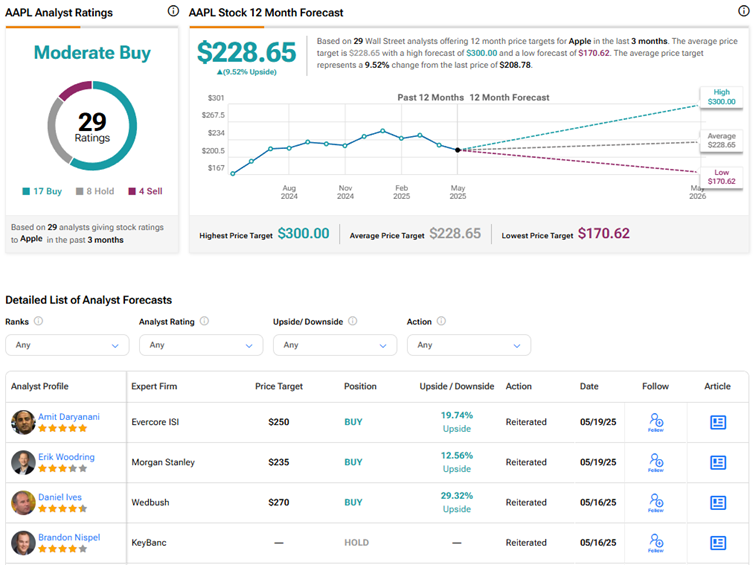The height and width of the screenshot is (565, 753).
Task: Open Erik Woodring's analyst profile
Action: click(x=66, y=457)
